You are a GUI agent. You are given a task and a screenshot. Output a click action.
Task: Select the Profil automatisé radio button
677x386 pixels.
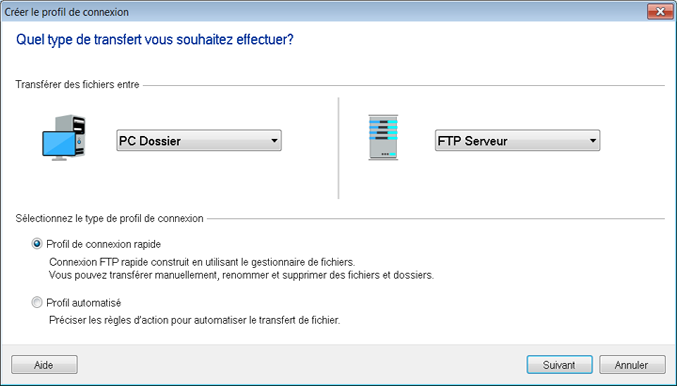37,303
